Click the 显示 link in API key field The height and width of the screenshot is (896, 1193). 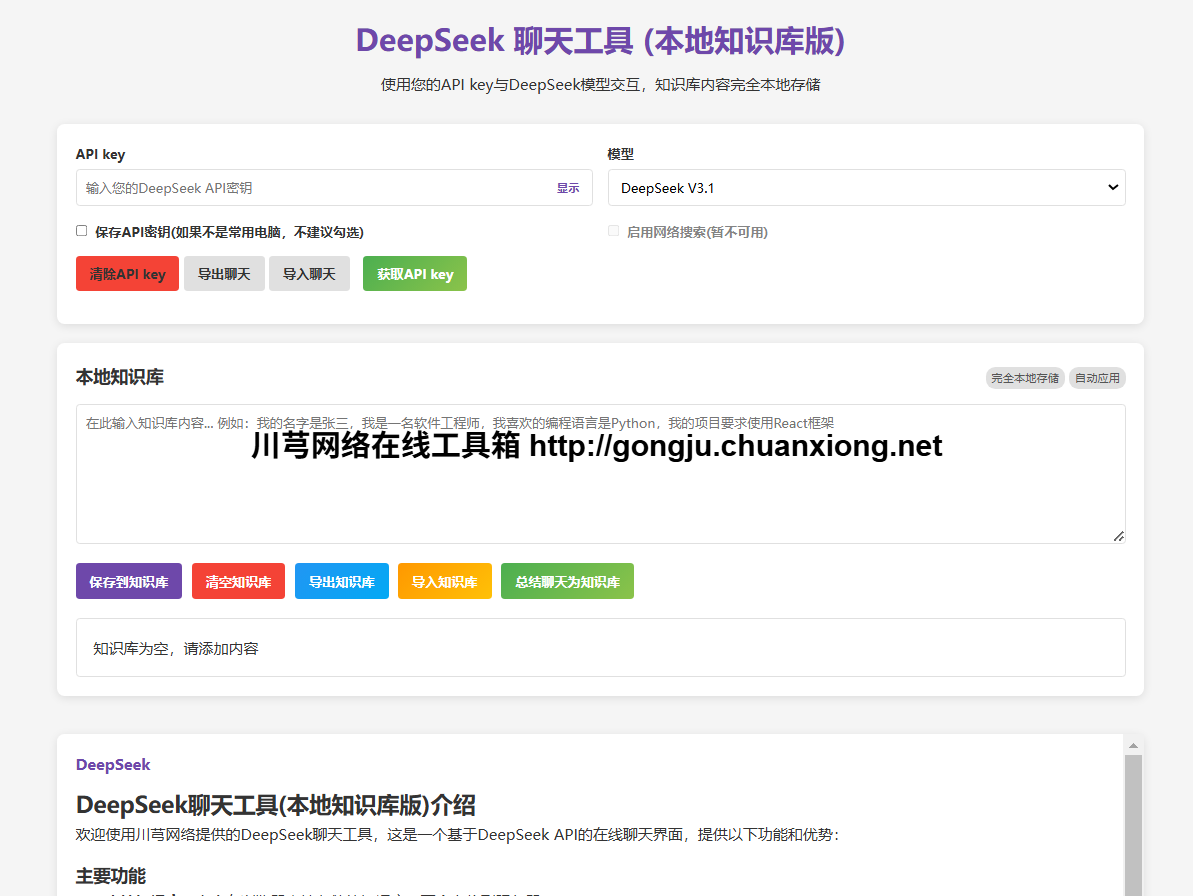click(568, 188)
